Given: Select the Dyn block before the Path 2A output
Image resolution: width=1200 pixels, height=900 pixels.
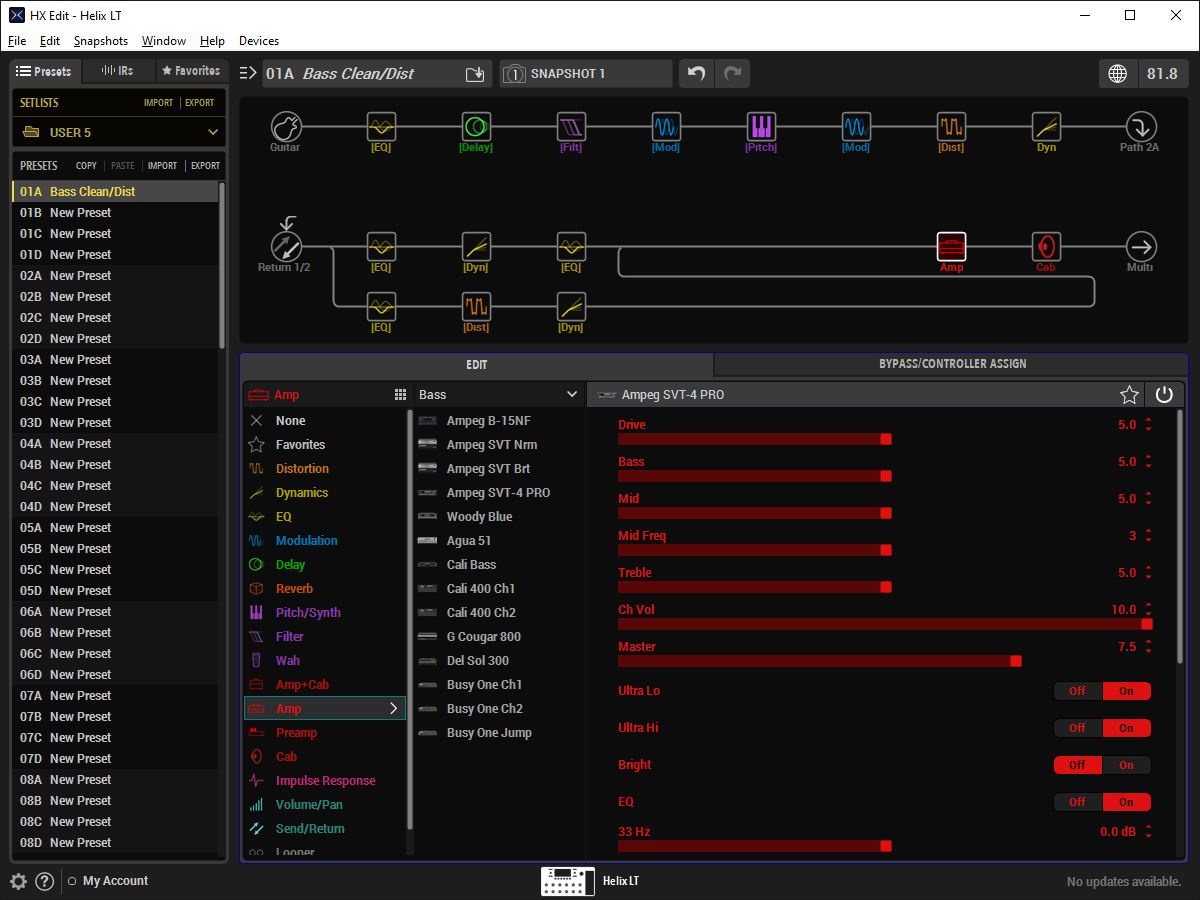Looking at the screenshot, I should 1046,126.
